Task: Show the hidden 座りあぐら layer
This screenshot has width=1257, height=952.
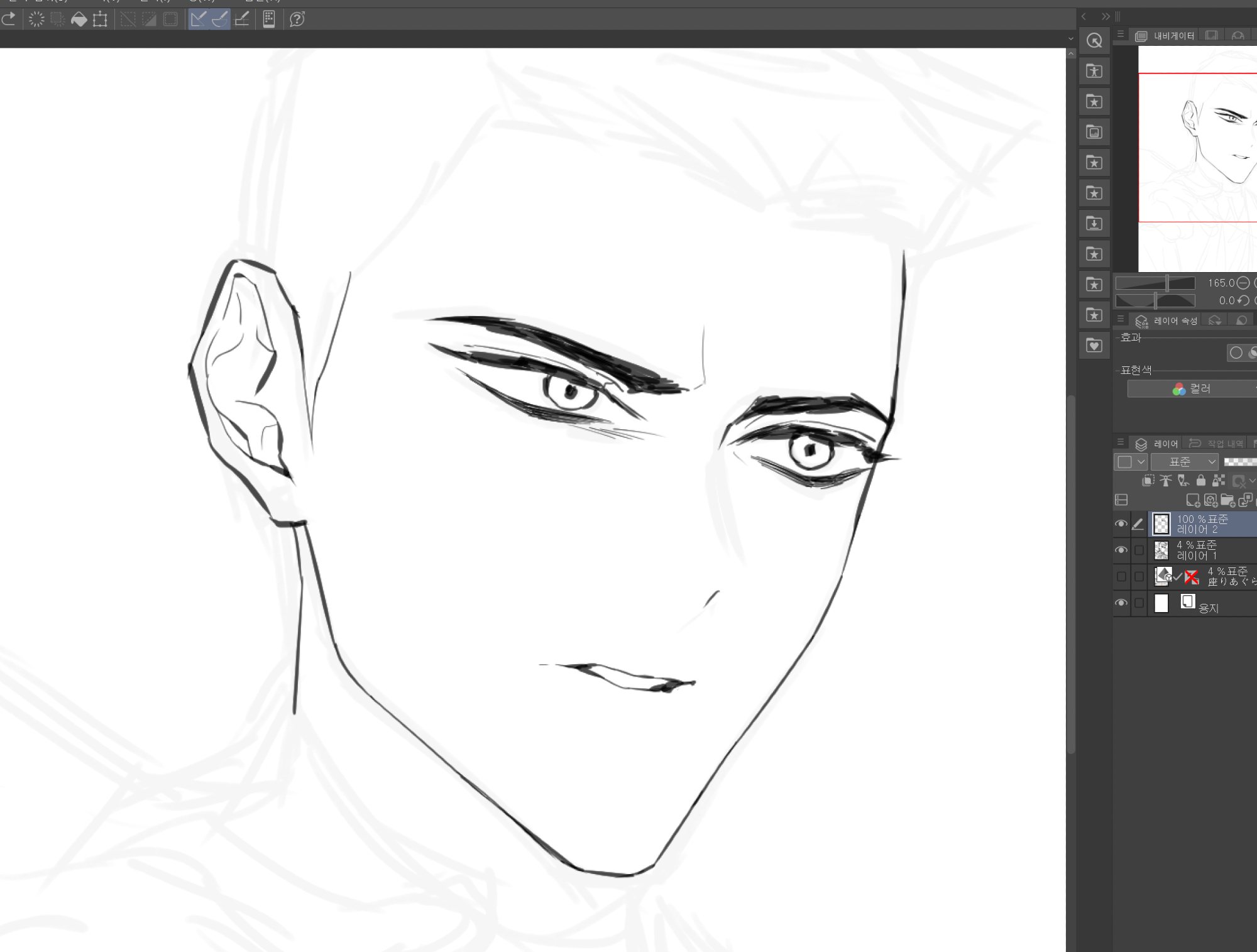Action: [1121, 576]
